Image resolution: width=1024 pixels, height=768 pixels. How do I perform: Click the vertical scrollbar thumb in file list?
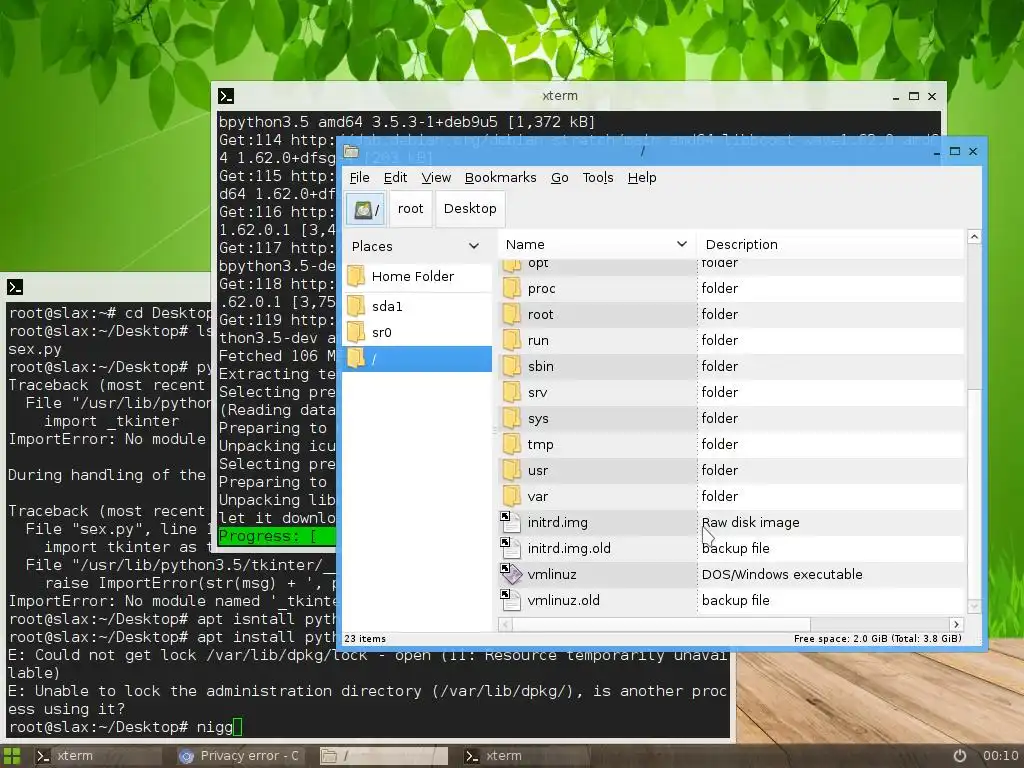click(974, 494)
